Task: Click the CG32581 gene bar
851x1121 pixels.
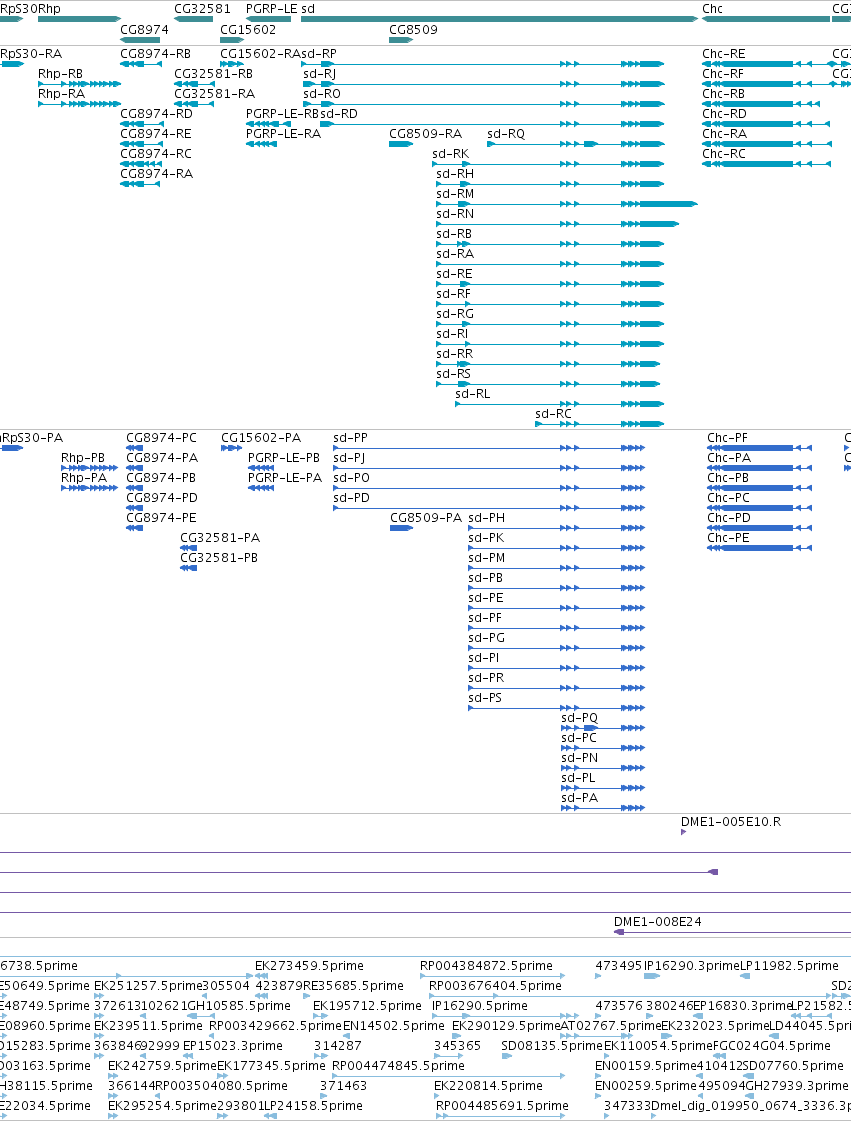Action: pos(193,19)
